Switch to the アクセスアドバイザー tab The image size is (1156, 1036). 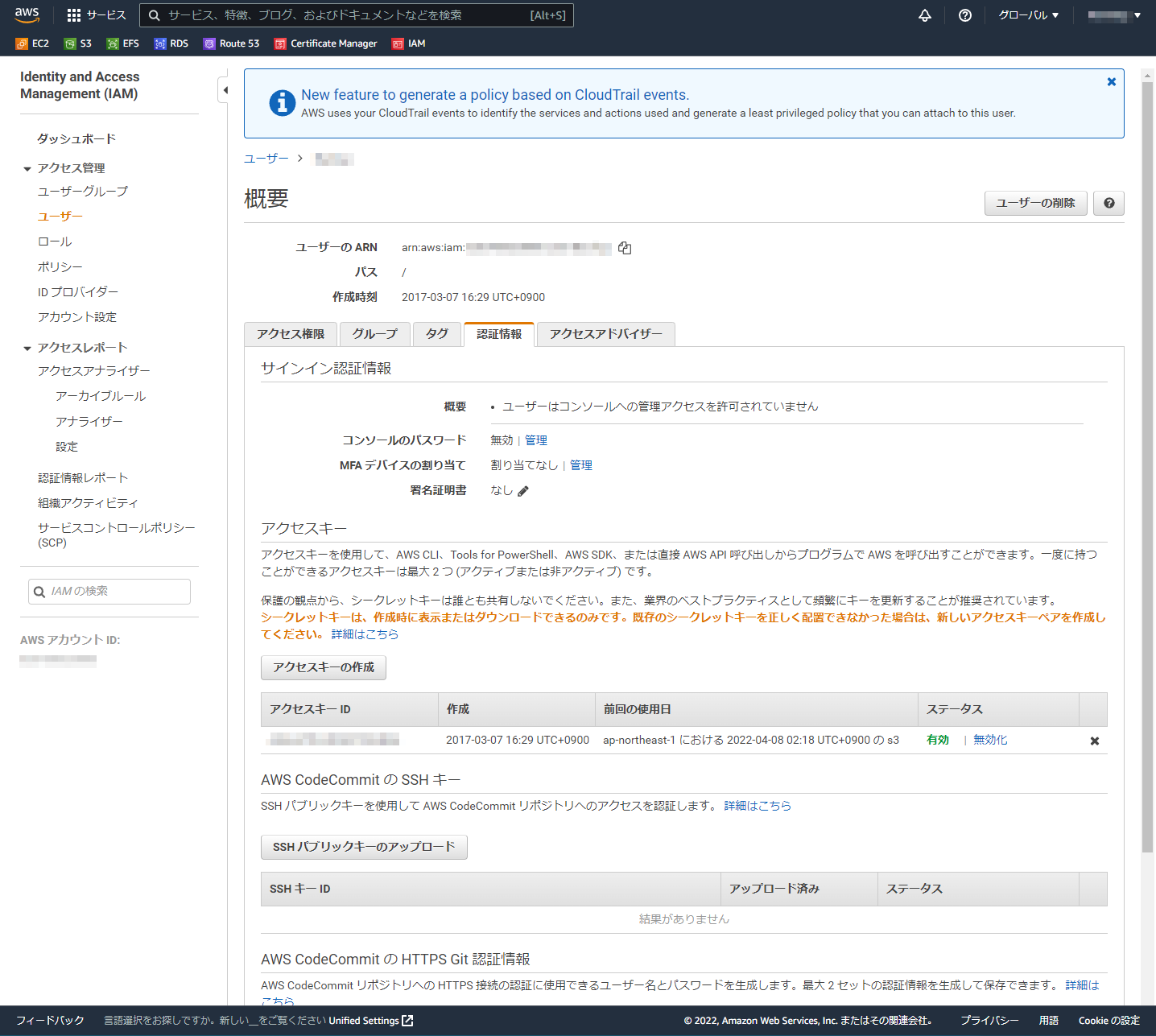(606, 334)
